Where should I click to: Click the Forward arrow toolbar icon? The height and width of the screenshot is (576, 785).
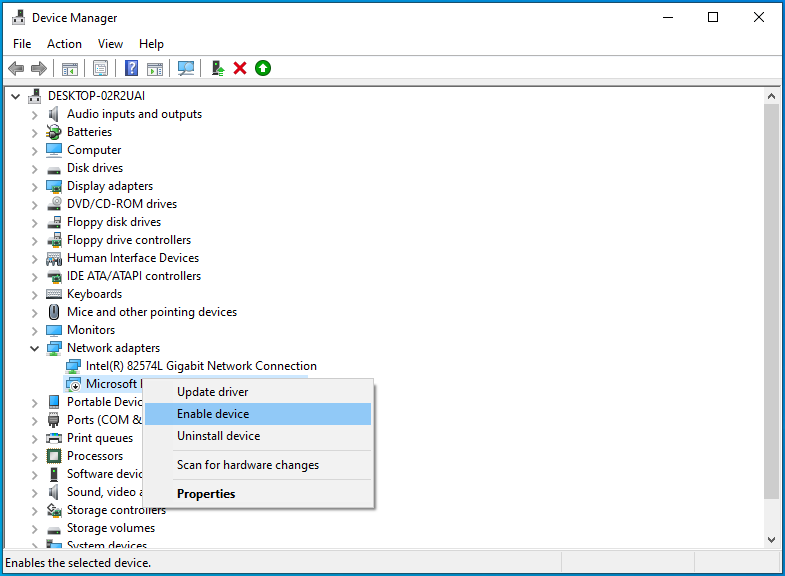tap(39, 68)
